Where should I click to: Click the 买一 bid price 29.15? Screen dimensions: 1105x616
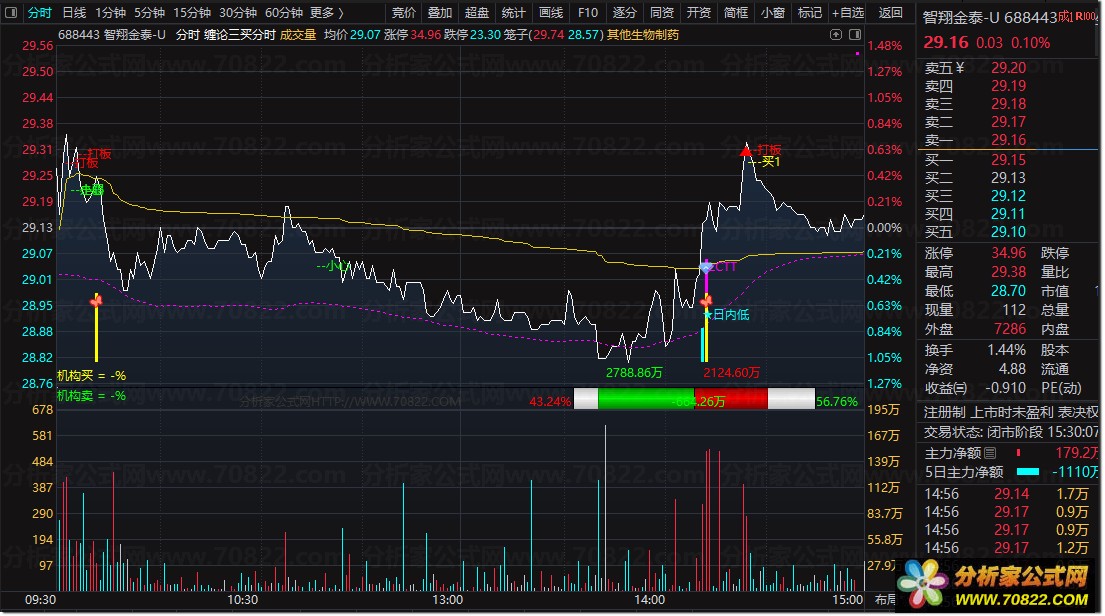click(x=1008, y=160)
